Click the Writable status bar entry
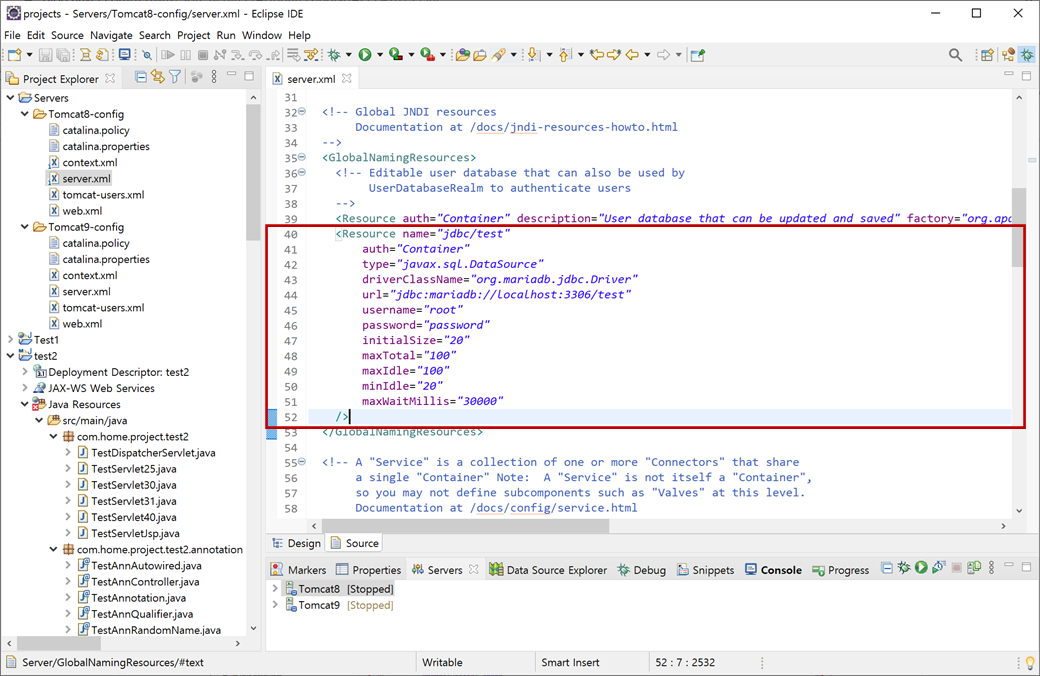 coord(442,662)
